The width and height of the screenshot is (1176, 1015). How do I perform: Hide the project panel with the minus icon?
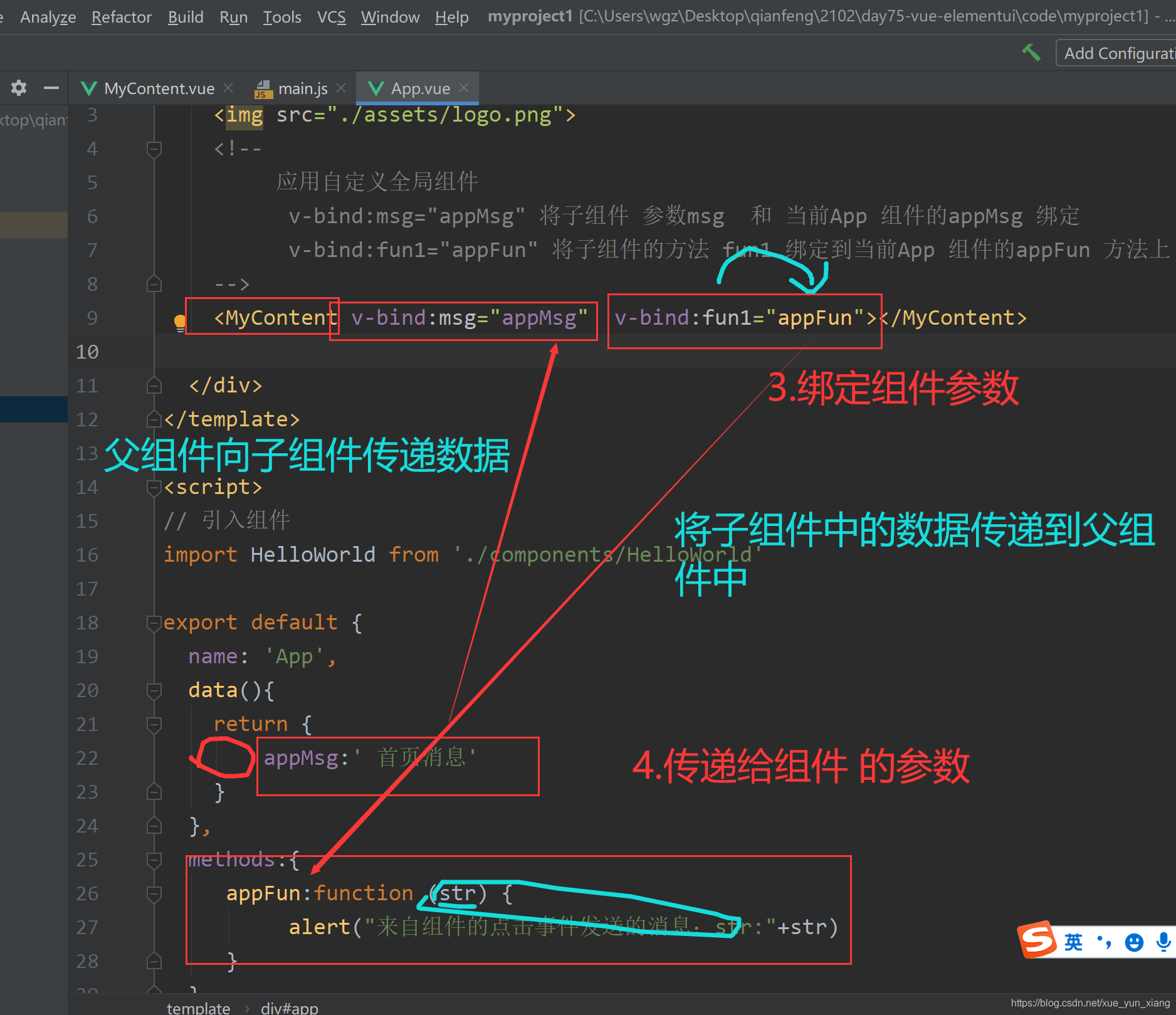pos(51,88)
